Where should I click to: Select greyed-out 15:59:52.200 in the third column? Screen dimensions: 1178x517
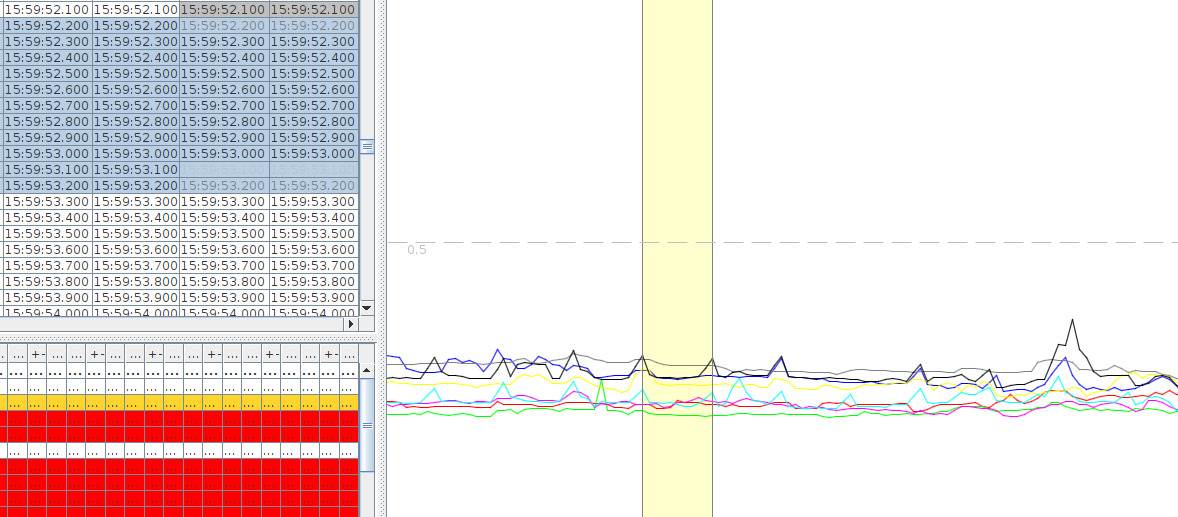(x=223, y=25)
